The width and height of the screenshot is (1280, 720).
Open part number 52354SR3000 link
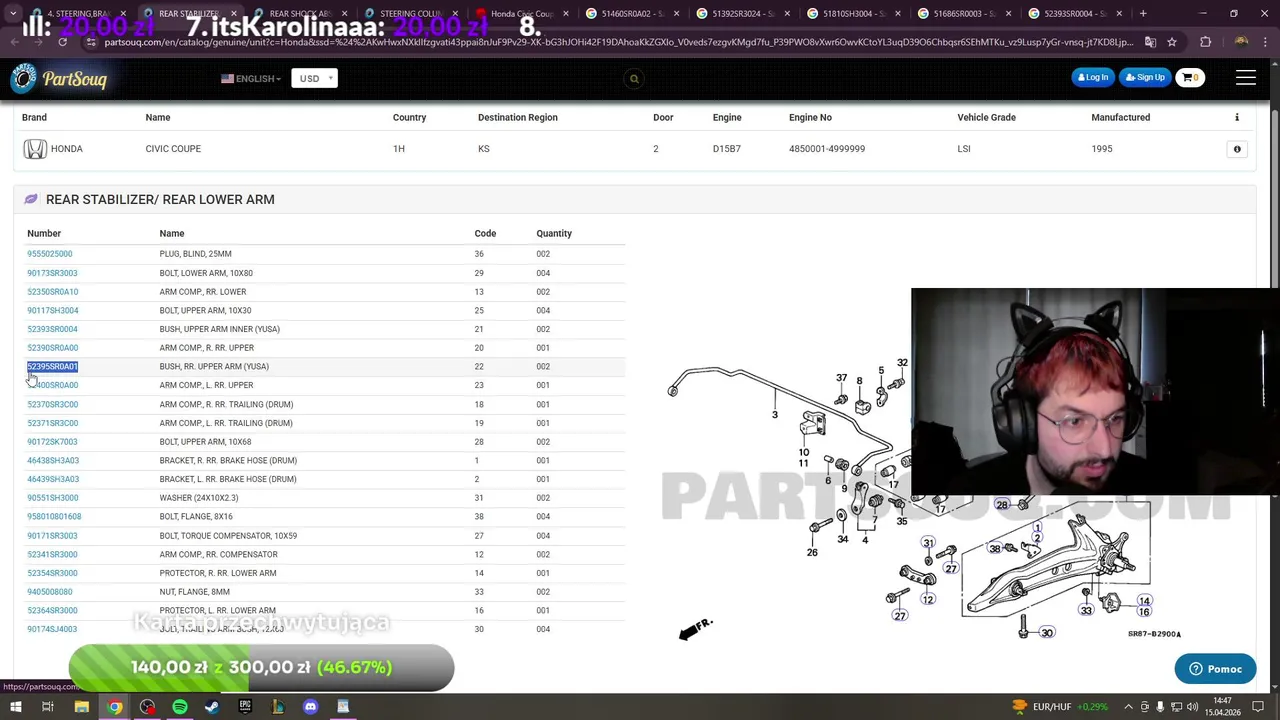click(52, 573)
